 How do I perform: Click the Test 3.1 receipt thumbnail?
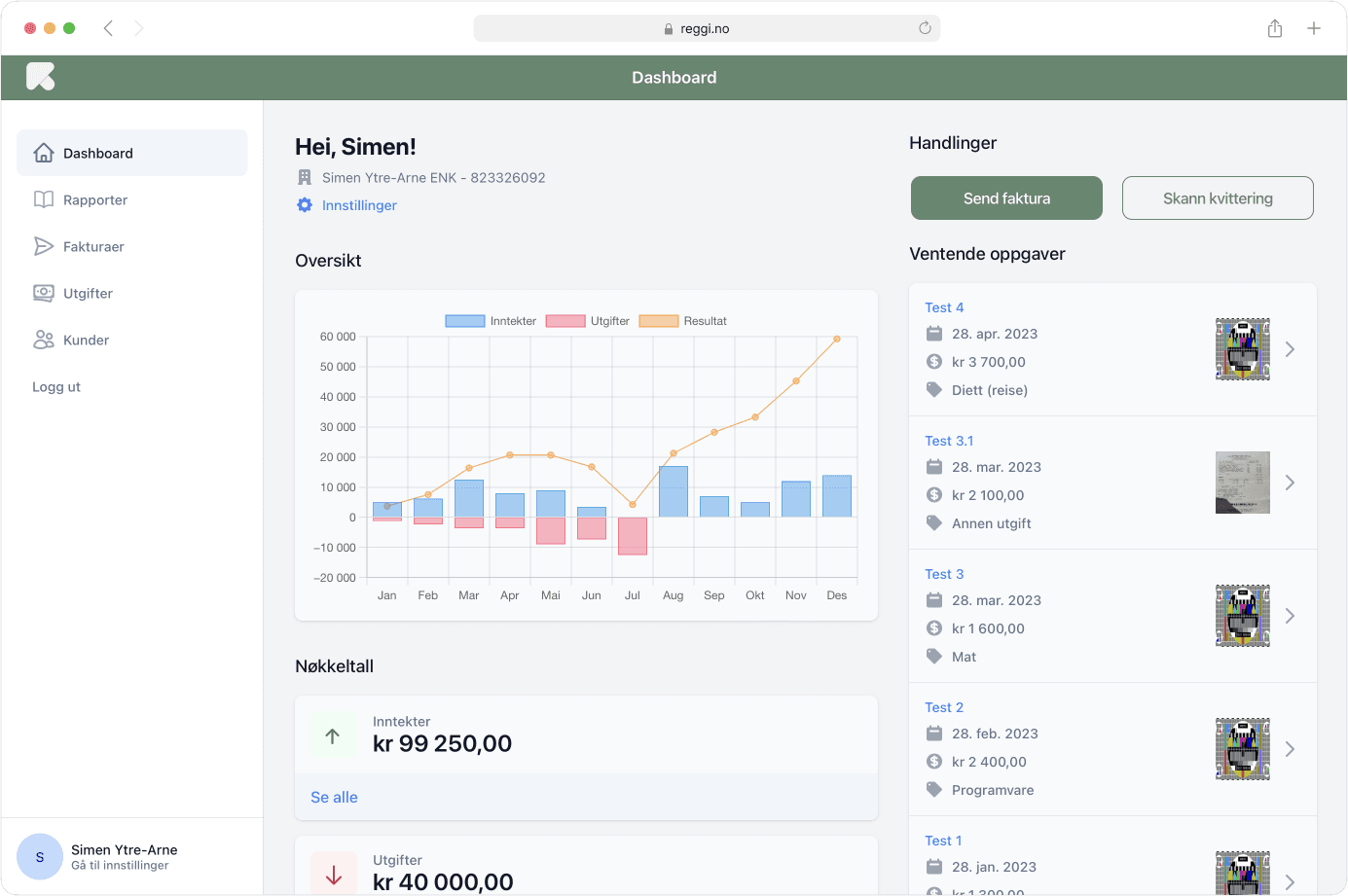click(1242, 483)
